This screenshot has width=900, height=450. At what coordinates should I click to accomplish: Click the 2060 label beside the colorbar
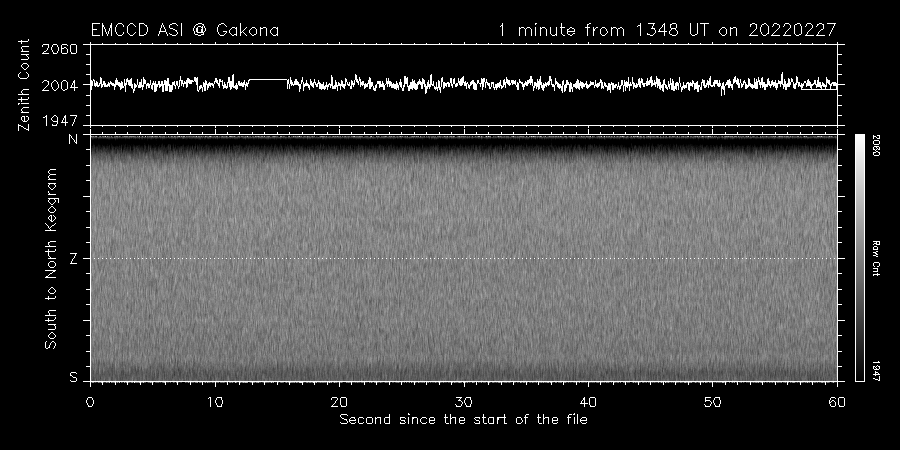[x=876, y=146]
